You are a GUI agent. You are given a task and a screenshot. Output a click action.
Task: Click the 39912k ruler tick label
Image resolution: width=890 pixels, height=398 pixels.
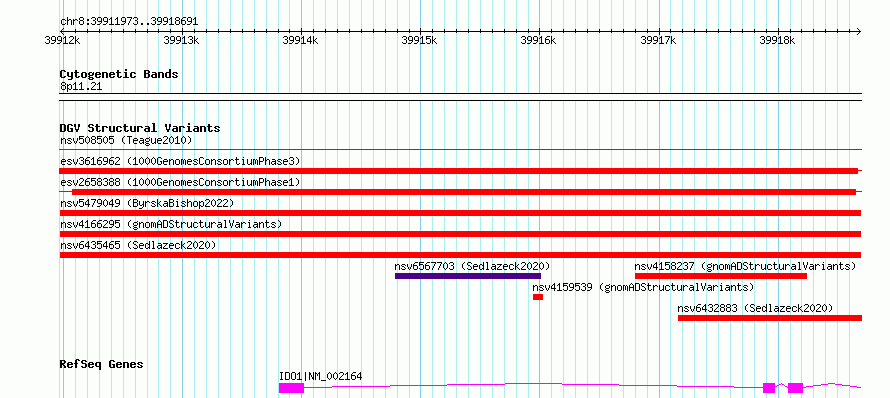[62, 40]
